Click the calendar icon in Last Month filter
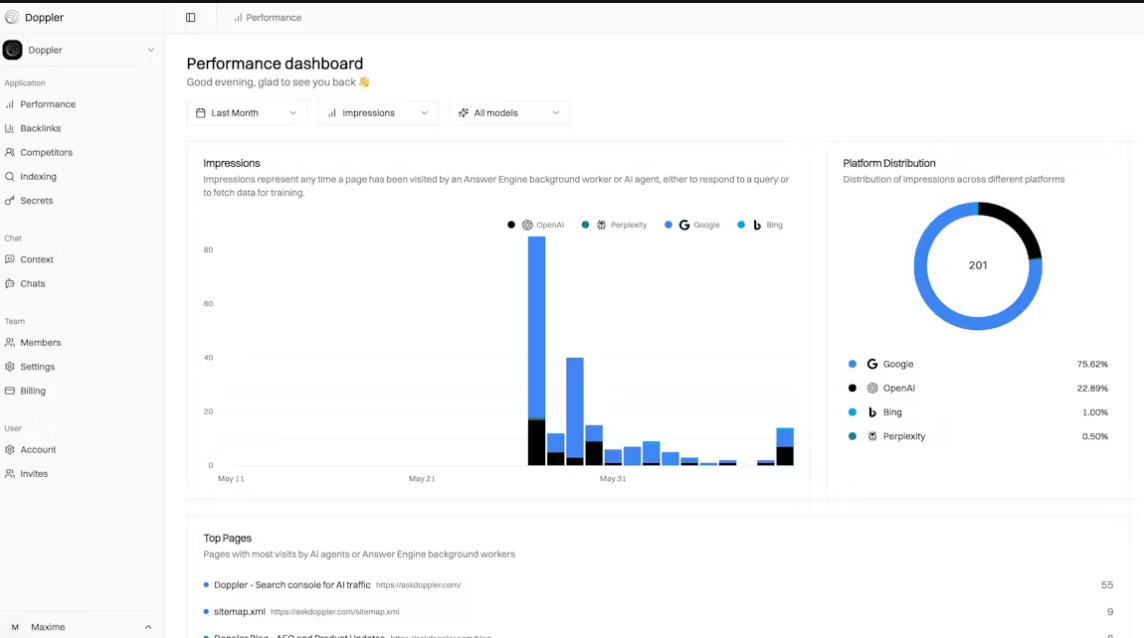Viewport: 1144px width, 638px height. coord(201,113)
